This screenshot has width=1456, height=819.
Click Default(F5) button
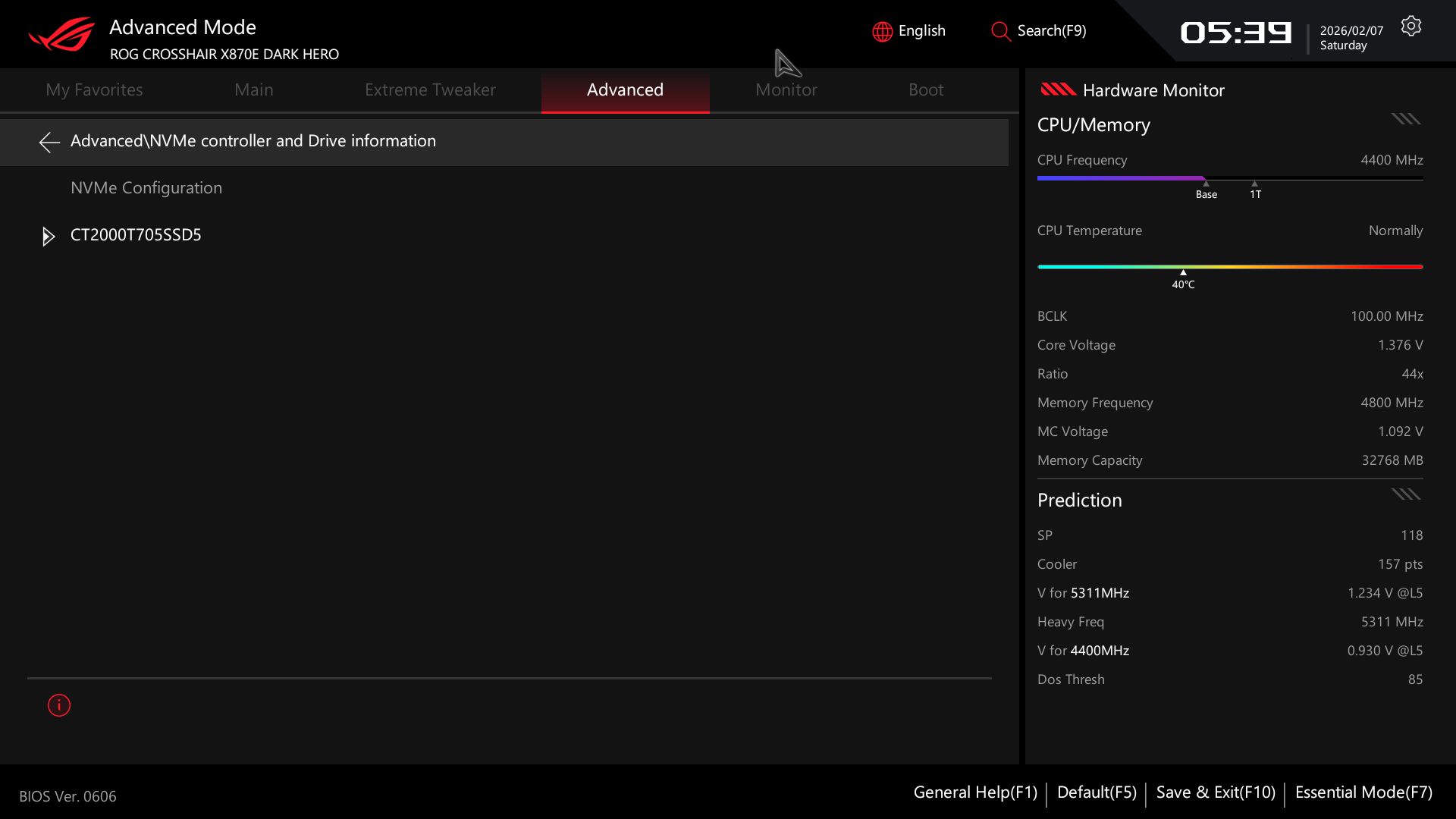coord(1096,792)
